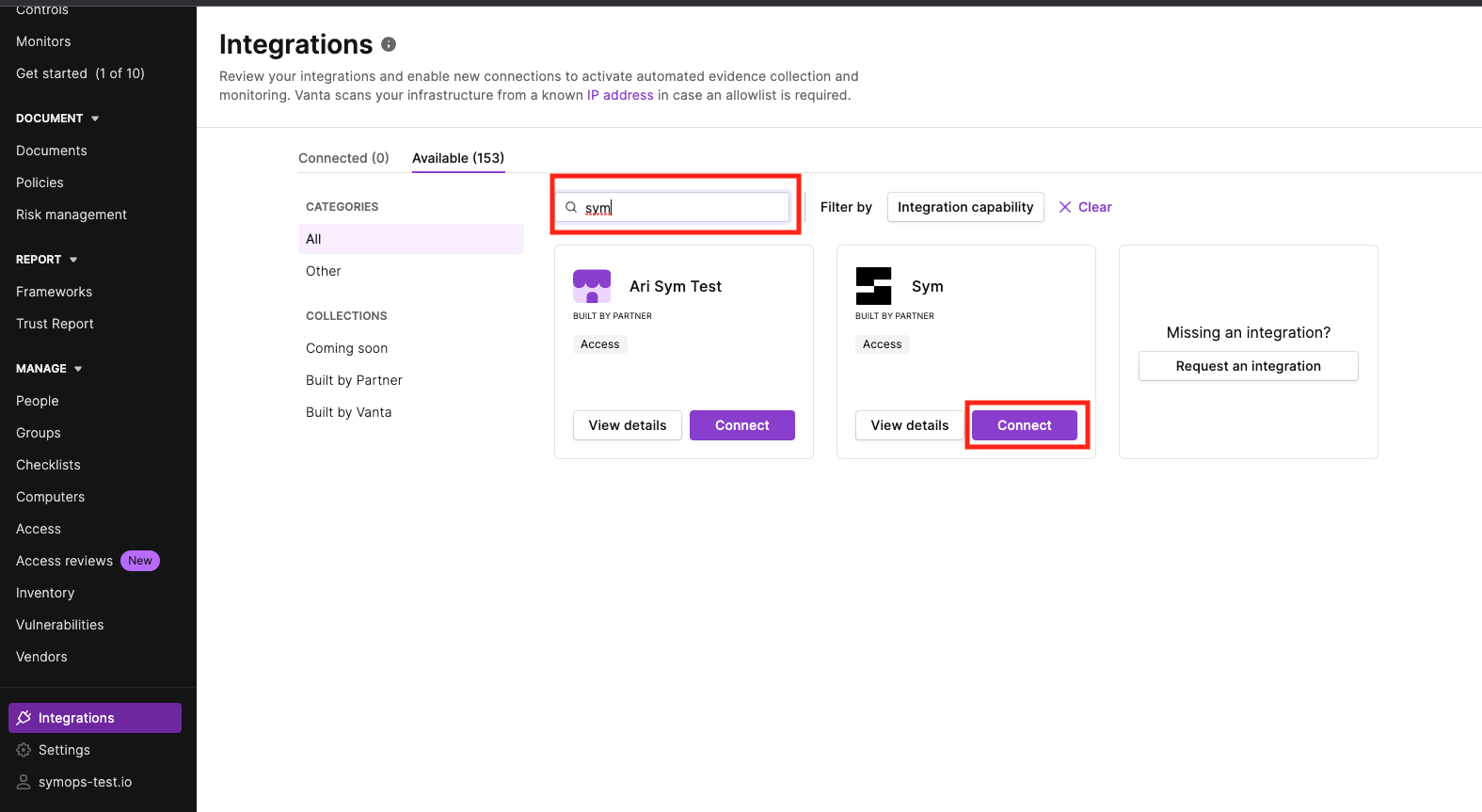Screen dimensions: 1482x812
Task: Select the Built by Partner collection
Action: click(354, 380)
